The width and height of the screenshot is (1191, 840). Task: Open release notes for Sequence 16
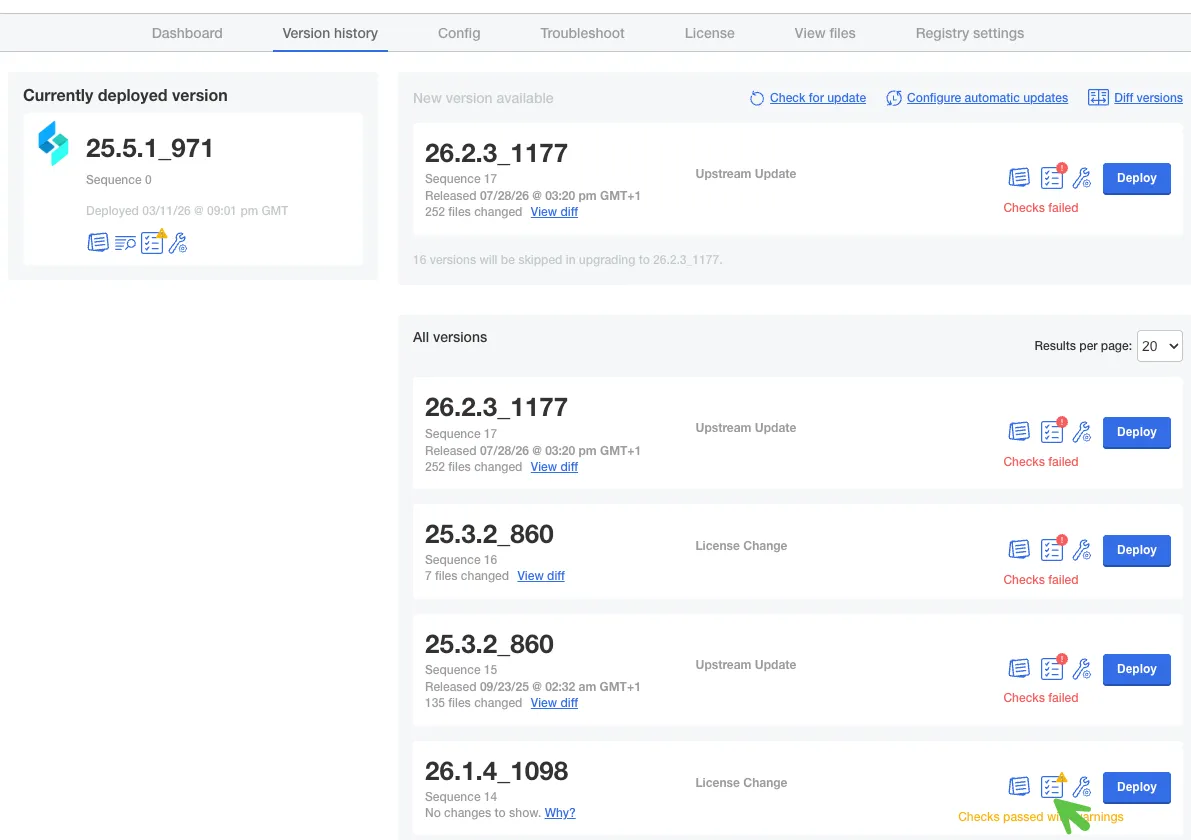[1019, 550]
